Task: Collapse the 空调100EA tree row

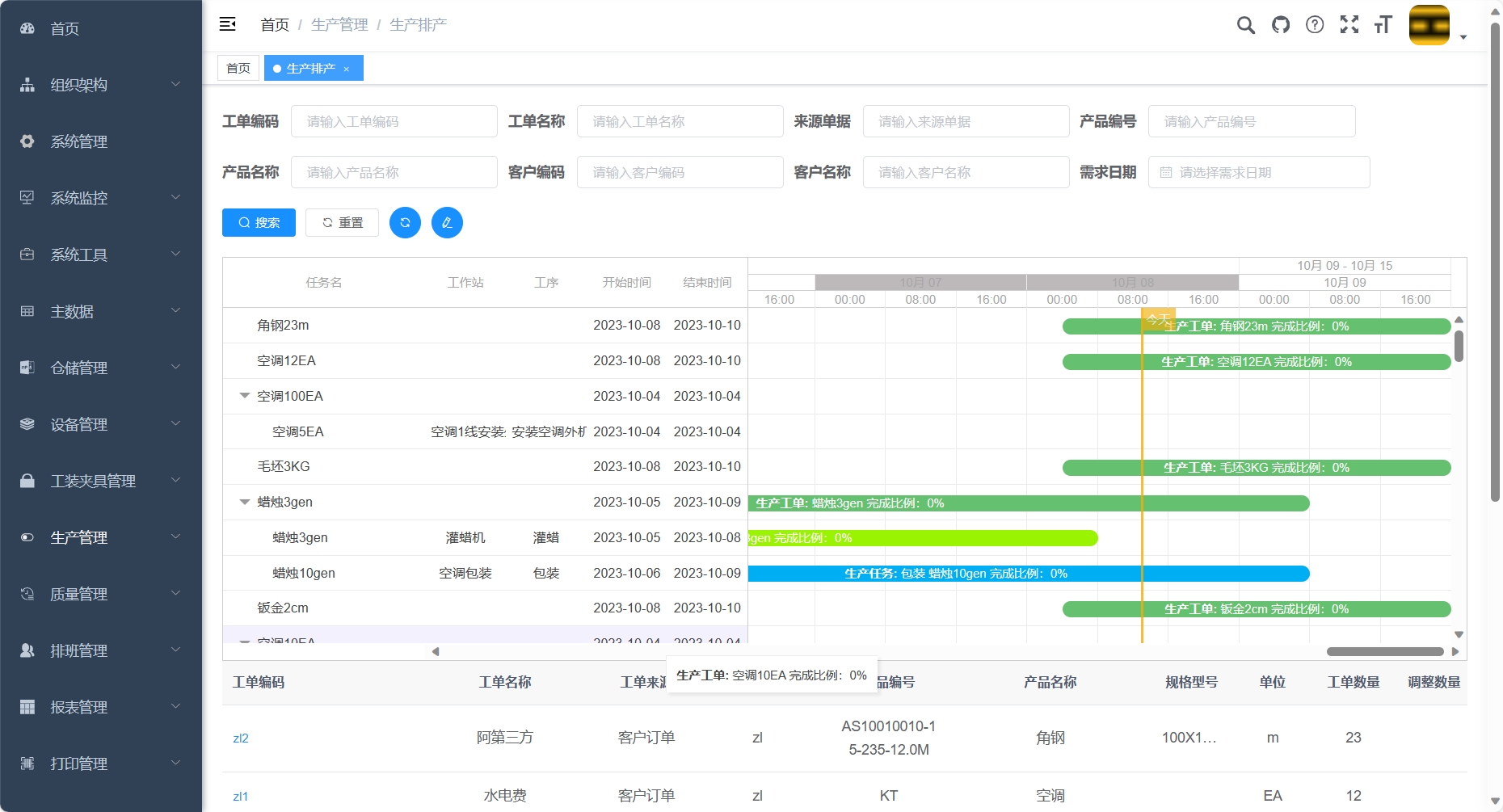Action: (x=244, y=396)
